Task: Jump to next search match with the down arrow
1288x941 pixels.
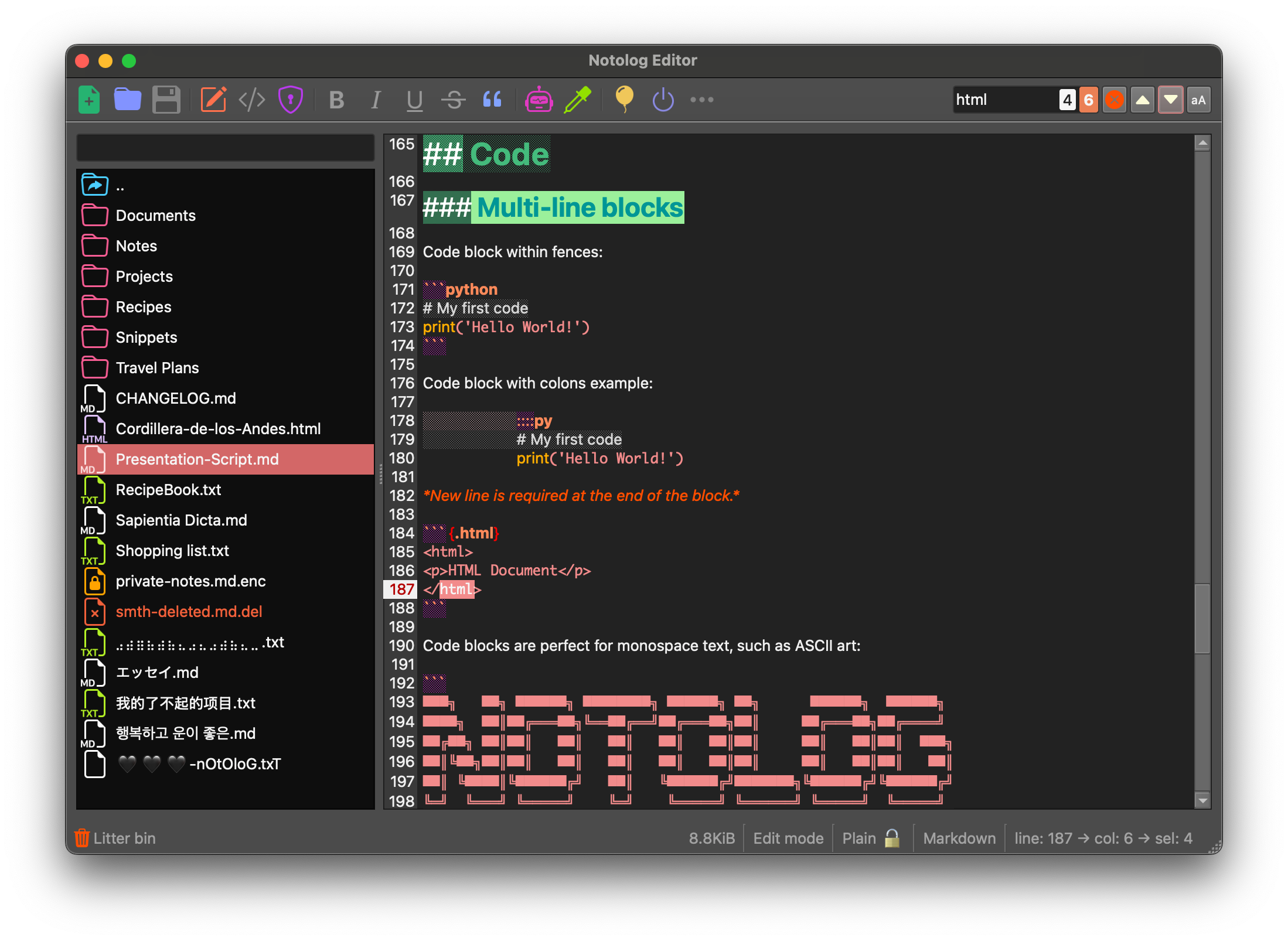Action: (x=1170, y=100)
